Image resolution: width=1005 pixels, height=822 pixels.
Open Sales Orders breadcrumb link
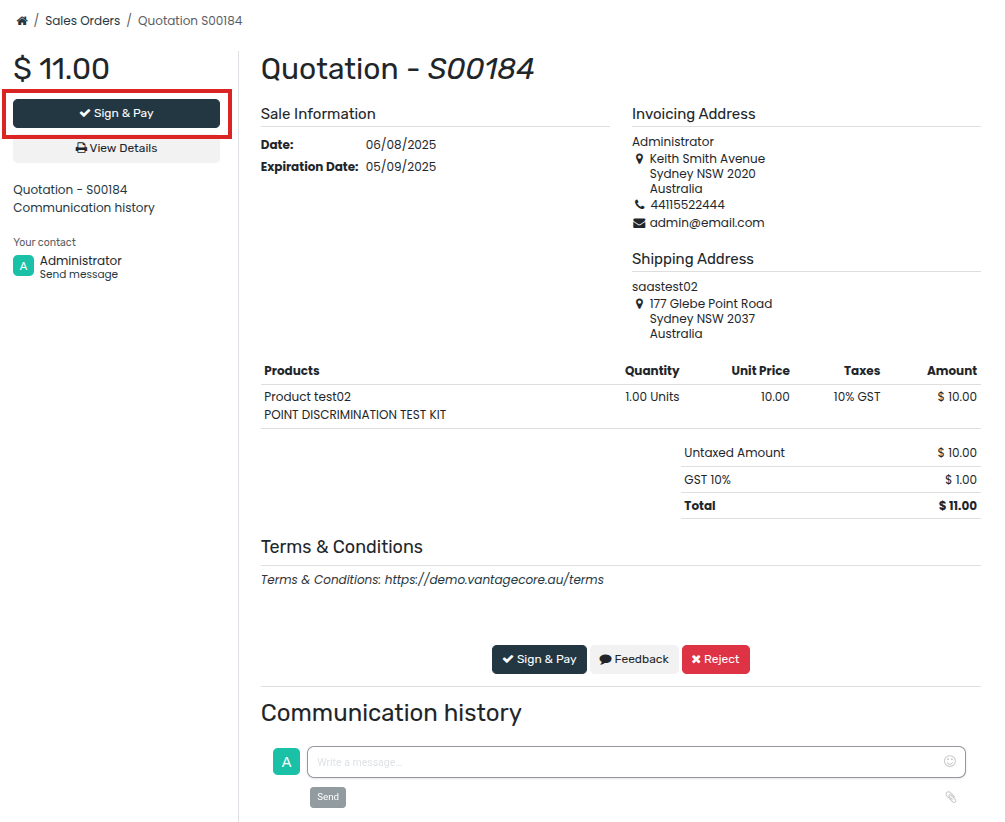[x=82, y=21]
